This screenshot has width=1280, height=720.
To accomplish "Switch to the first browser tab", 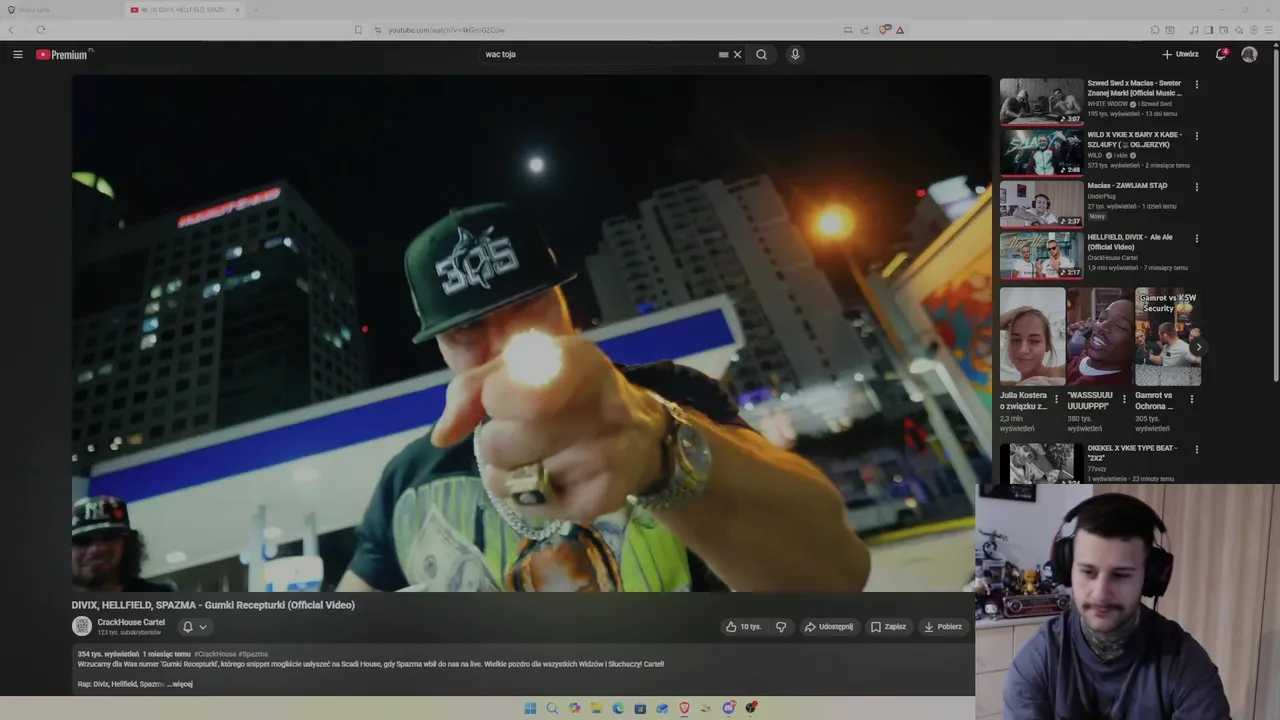I will coord(60,10).
